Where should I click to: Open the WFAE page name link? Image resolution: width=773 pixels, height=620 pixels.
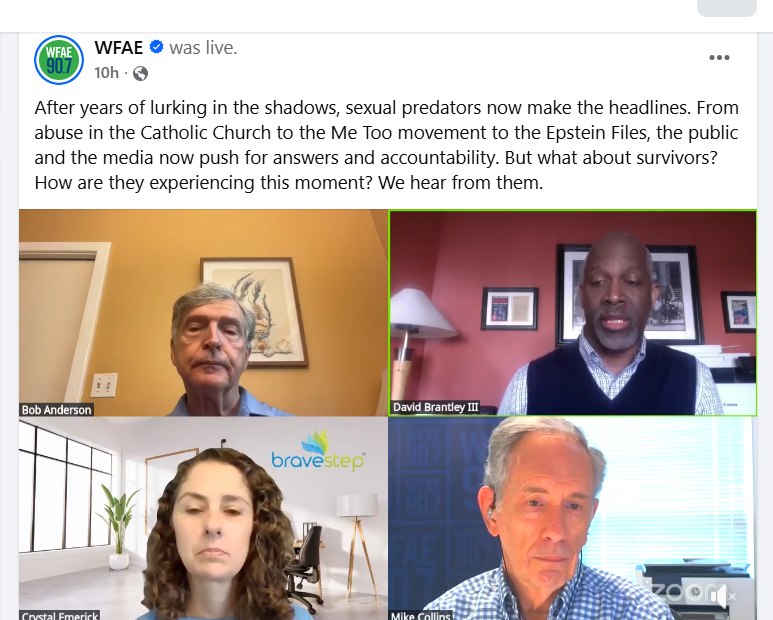119,48
